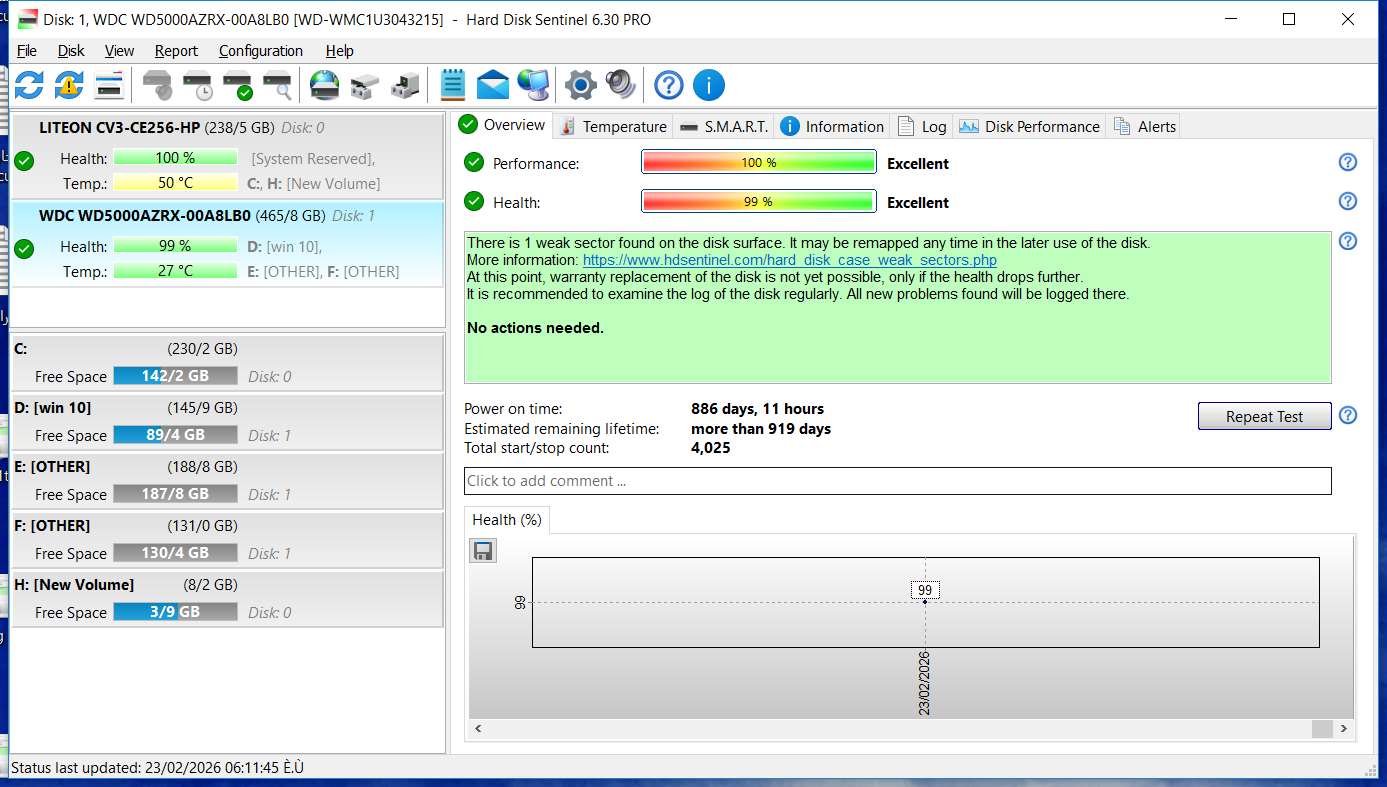This screenshot has height=787, width=1387.
Task: Open settings with the gear icon
Action: click(x=580, y=85)
